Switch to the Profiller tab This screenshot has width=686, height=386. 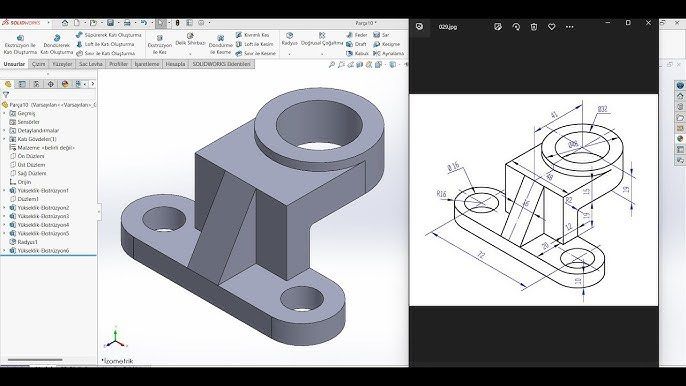[119, 64]
